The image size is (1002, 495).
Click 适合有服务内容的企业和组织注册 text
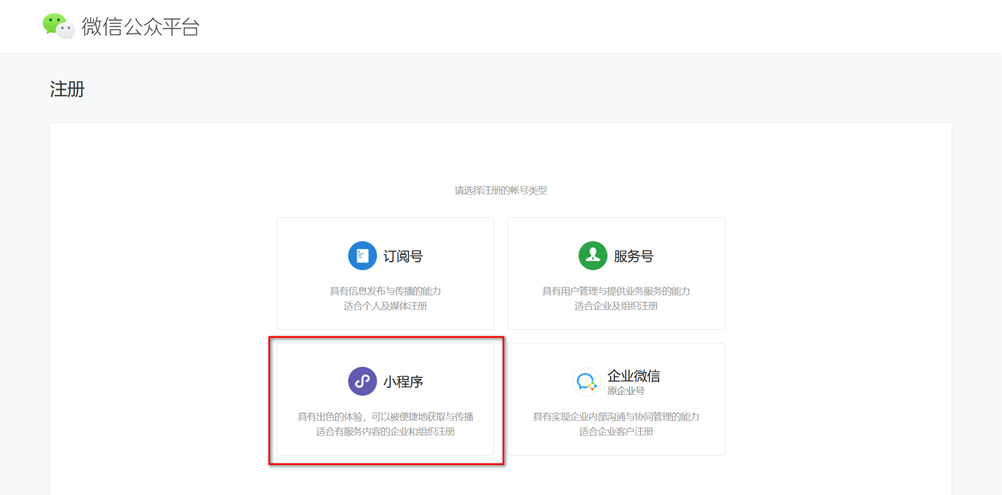[x=385, y=432]
